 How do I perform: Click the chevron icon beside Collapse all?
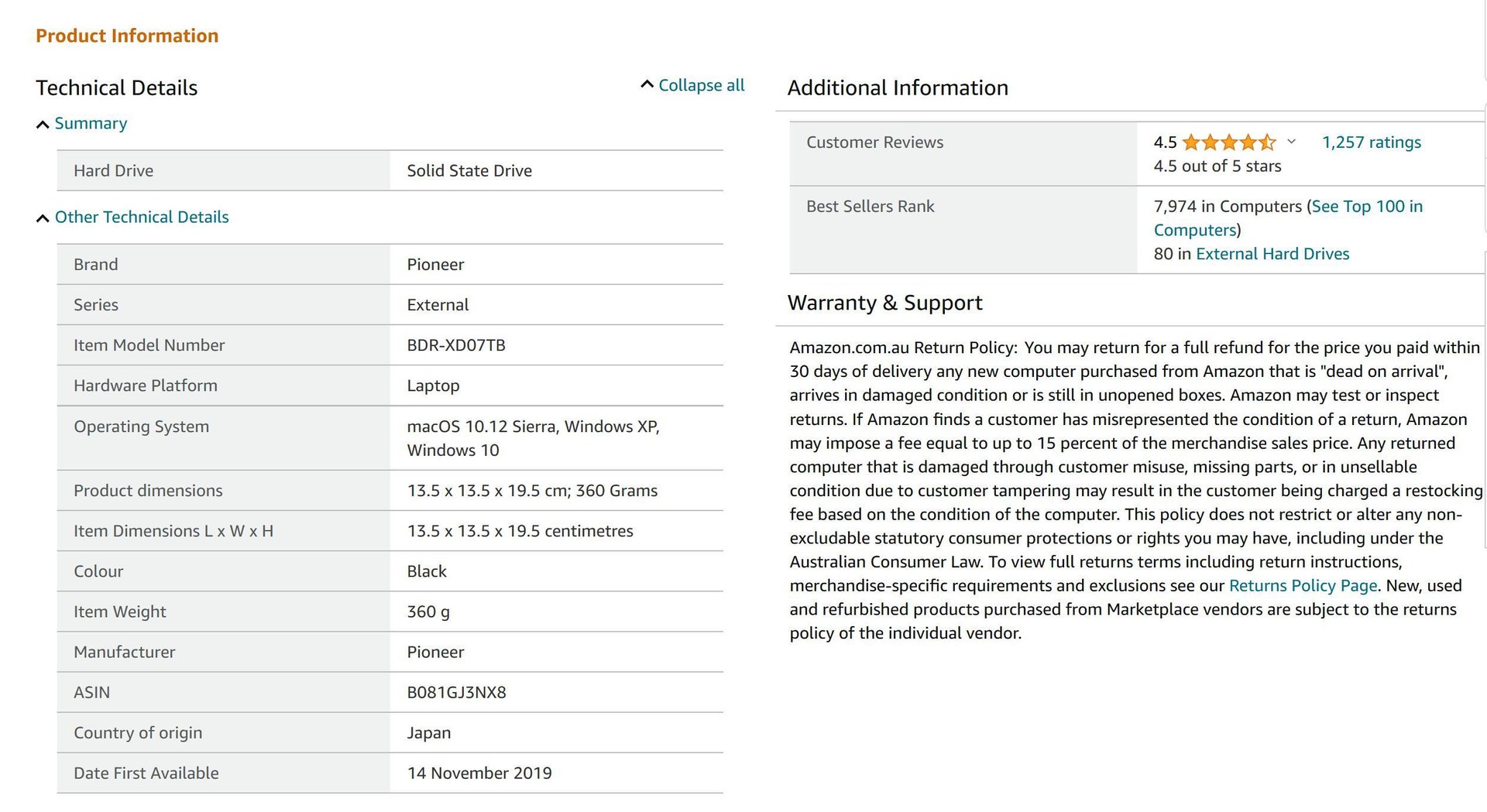click(647, 84)
